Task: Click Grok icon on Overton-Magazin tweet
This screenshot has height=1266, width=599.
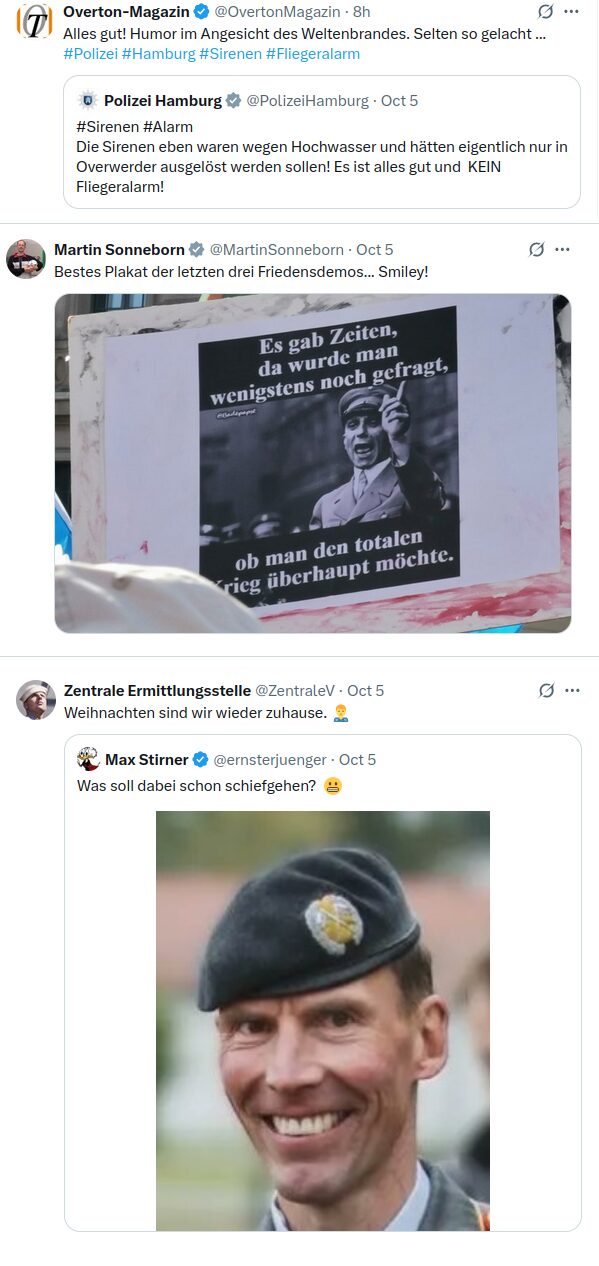Action: click(x=545, y=12)
